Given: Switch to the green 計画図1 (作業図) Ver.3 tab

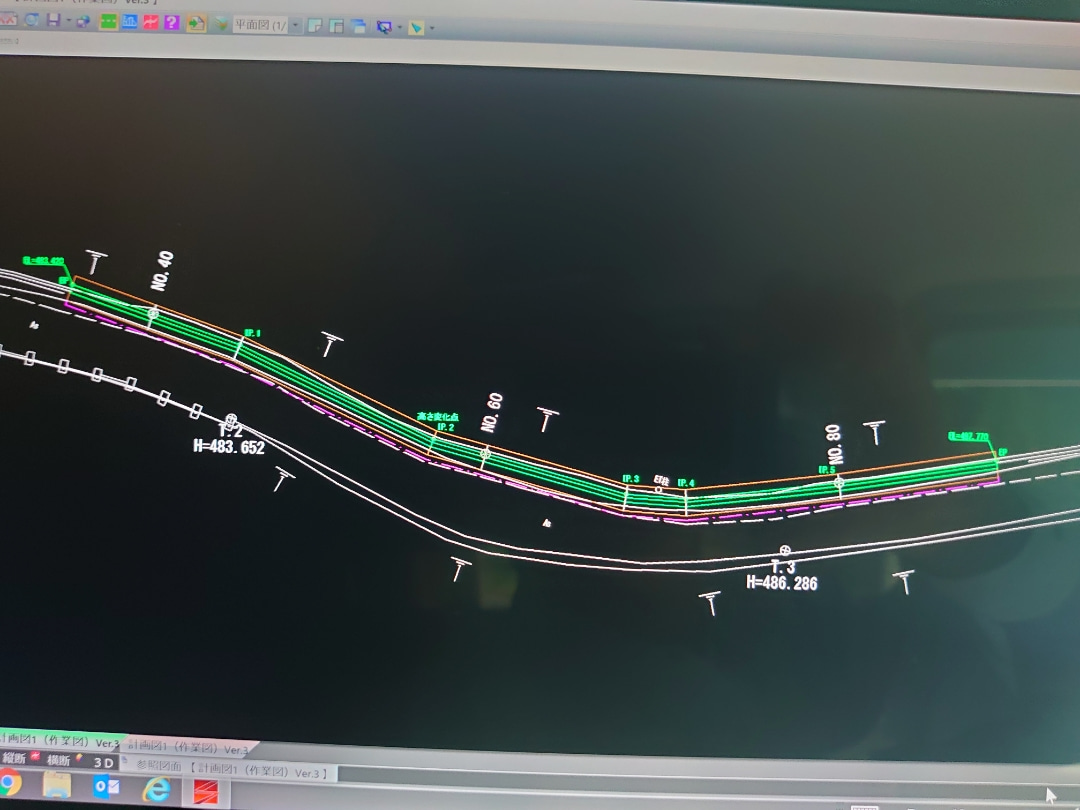Looking at the screenshot, I should [61, 741].
